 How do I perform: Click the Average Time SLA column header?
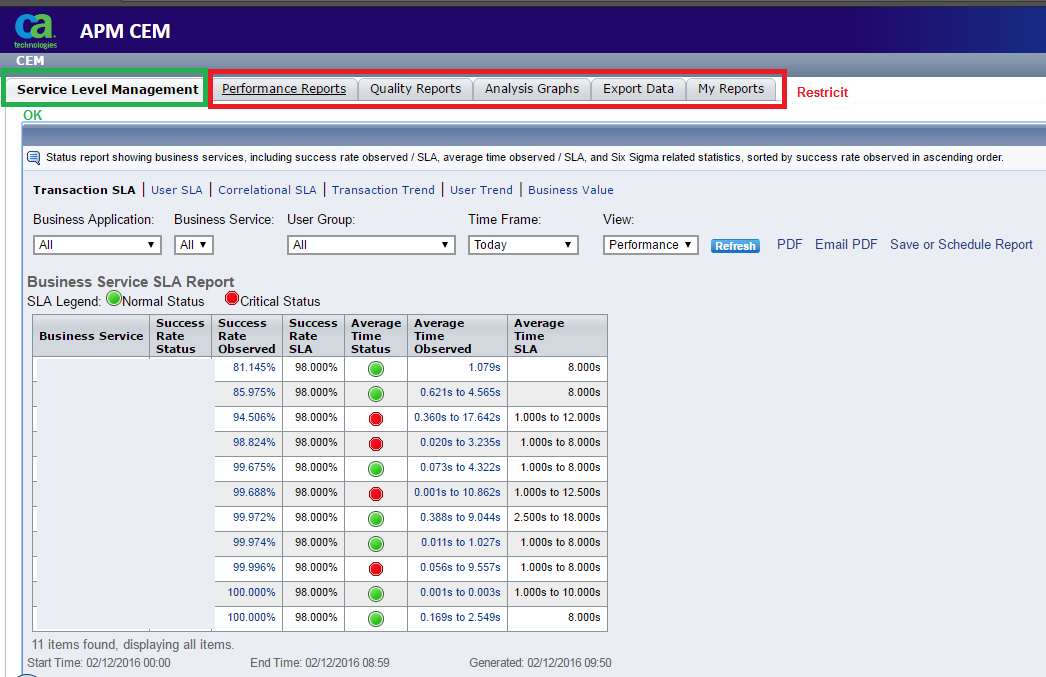click(x=557, y=336)
